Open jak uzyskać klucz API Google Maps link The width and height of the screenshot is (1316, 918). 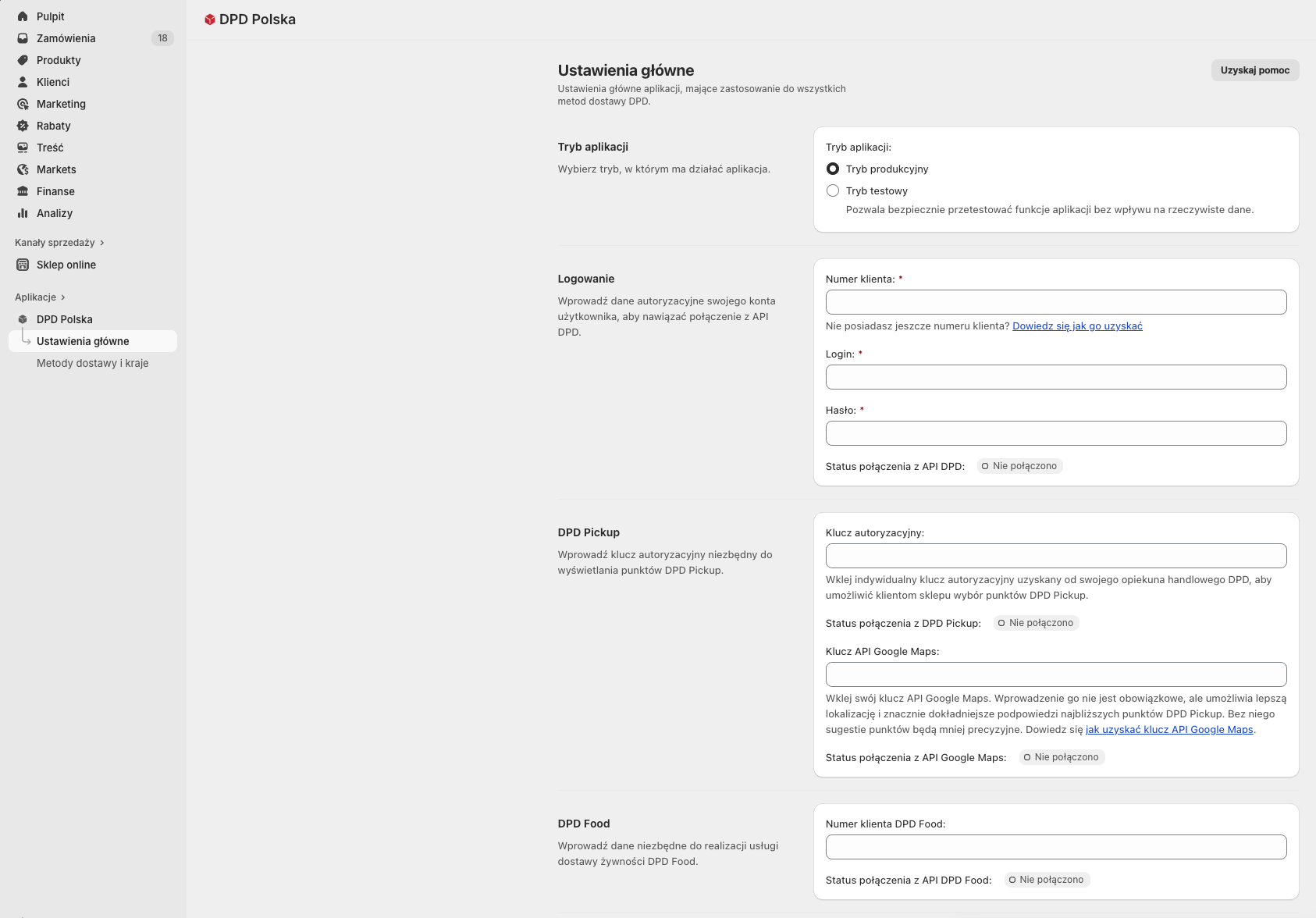tap(1169, 730)
